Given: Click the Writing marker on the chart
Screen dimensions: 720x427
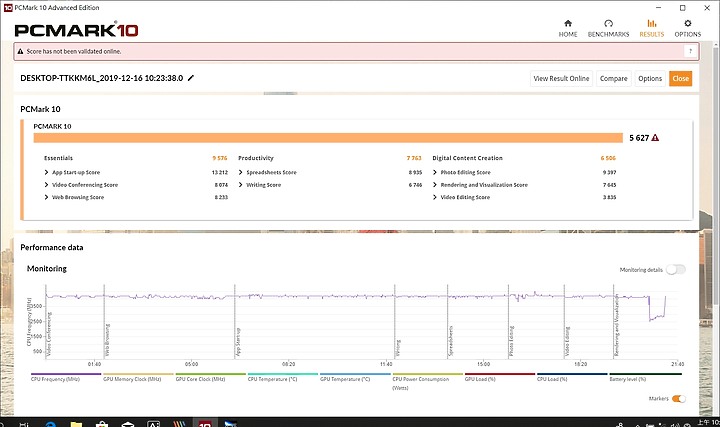Looking at the screenshot, I should 398,348.
